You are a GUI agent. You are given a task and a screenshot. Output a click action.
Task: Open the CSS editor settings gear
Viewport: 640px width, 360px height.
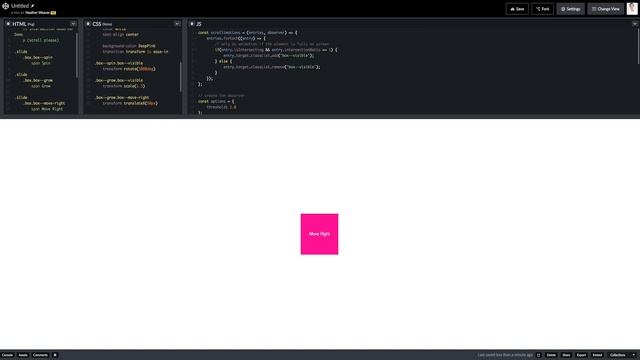coord(88,24)
